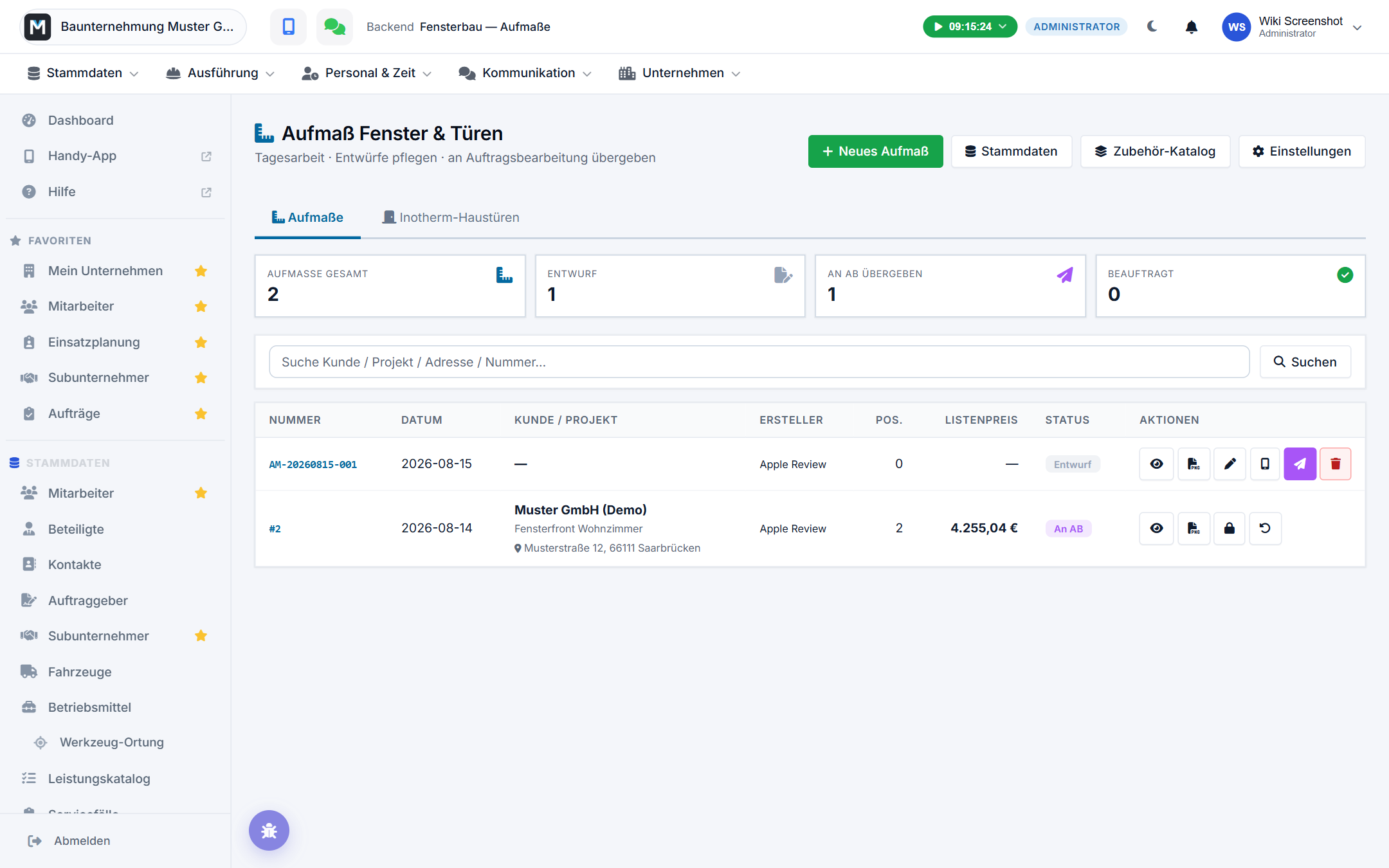Toggle favorite star for Einsatzplanung

point(201,342)
